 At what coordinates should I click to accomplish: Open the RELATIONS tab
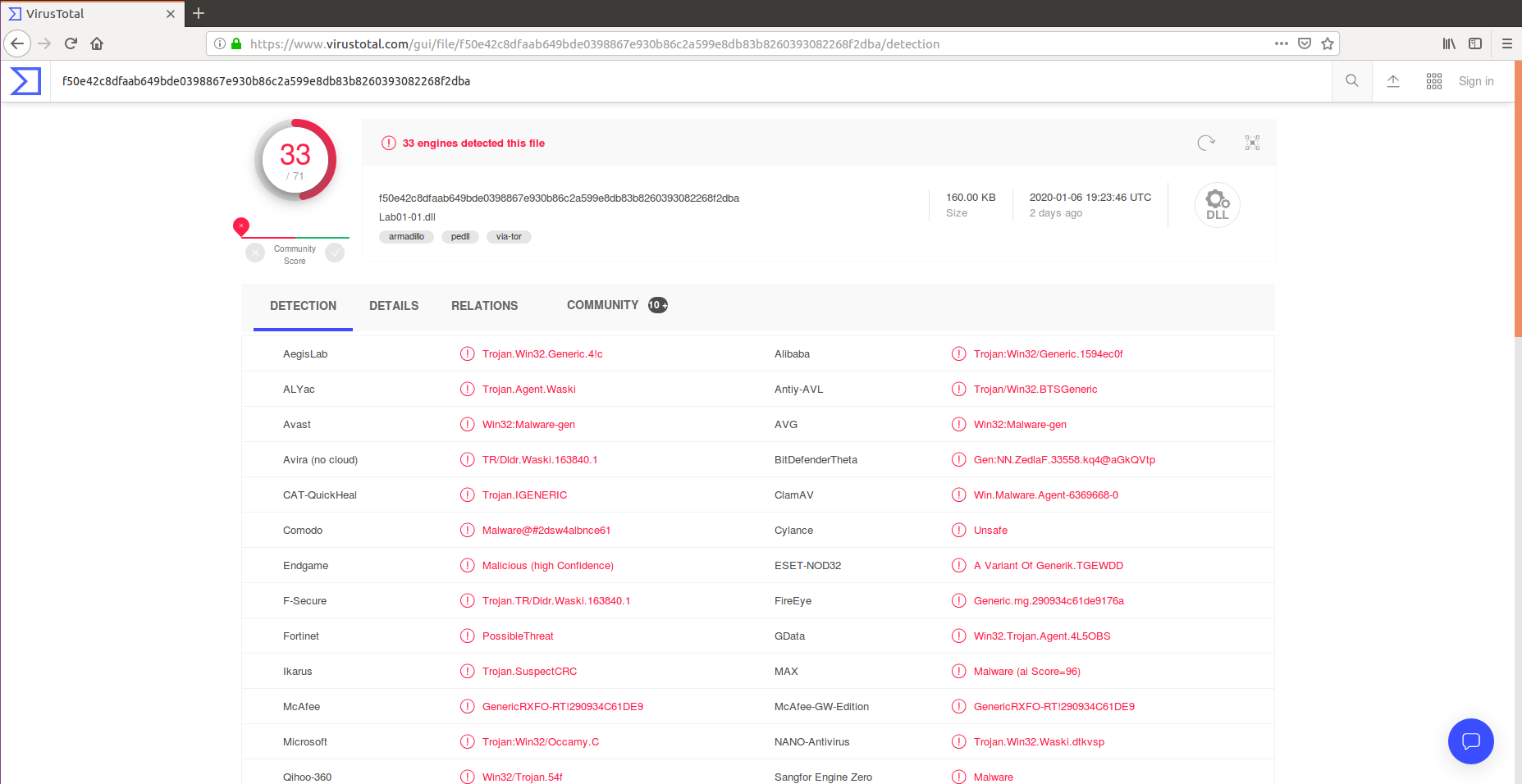tap(484, 306)
